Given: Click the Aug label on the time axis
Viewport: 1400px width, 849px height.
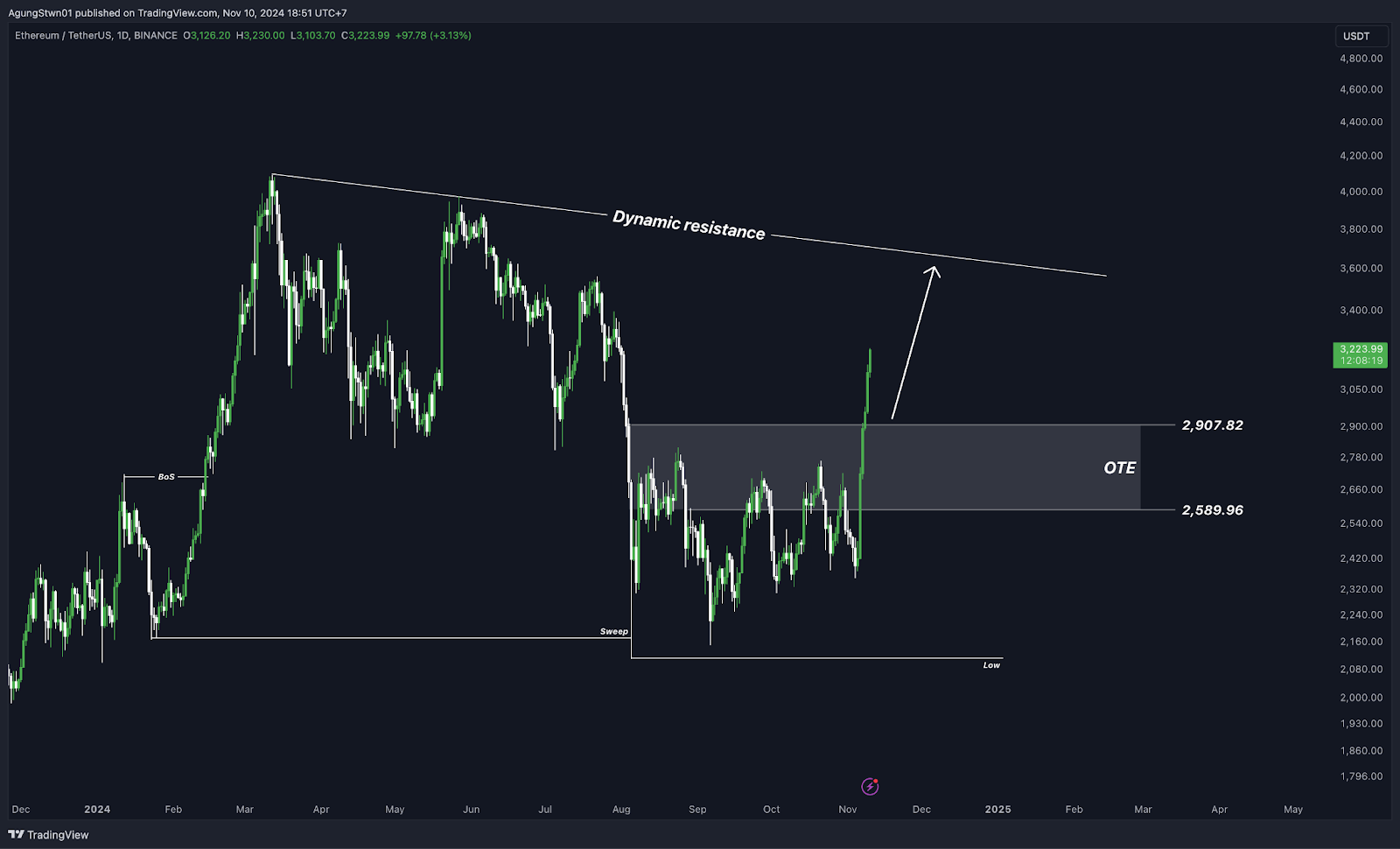Looking at the screenshot, I should pyautogui.click(x=621, y=810).
